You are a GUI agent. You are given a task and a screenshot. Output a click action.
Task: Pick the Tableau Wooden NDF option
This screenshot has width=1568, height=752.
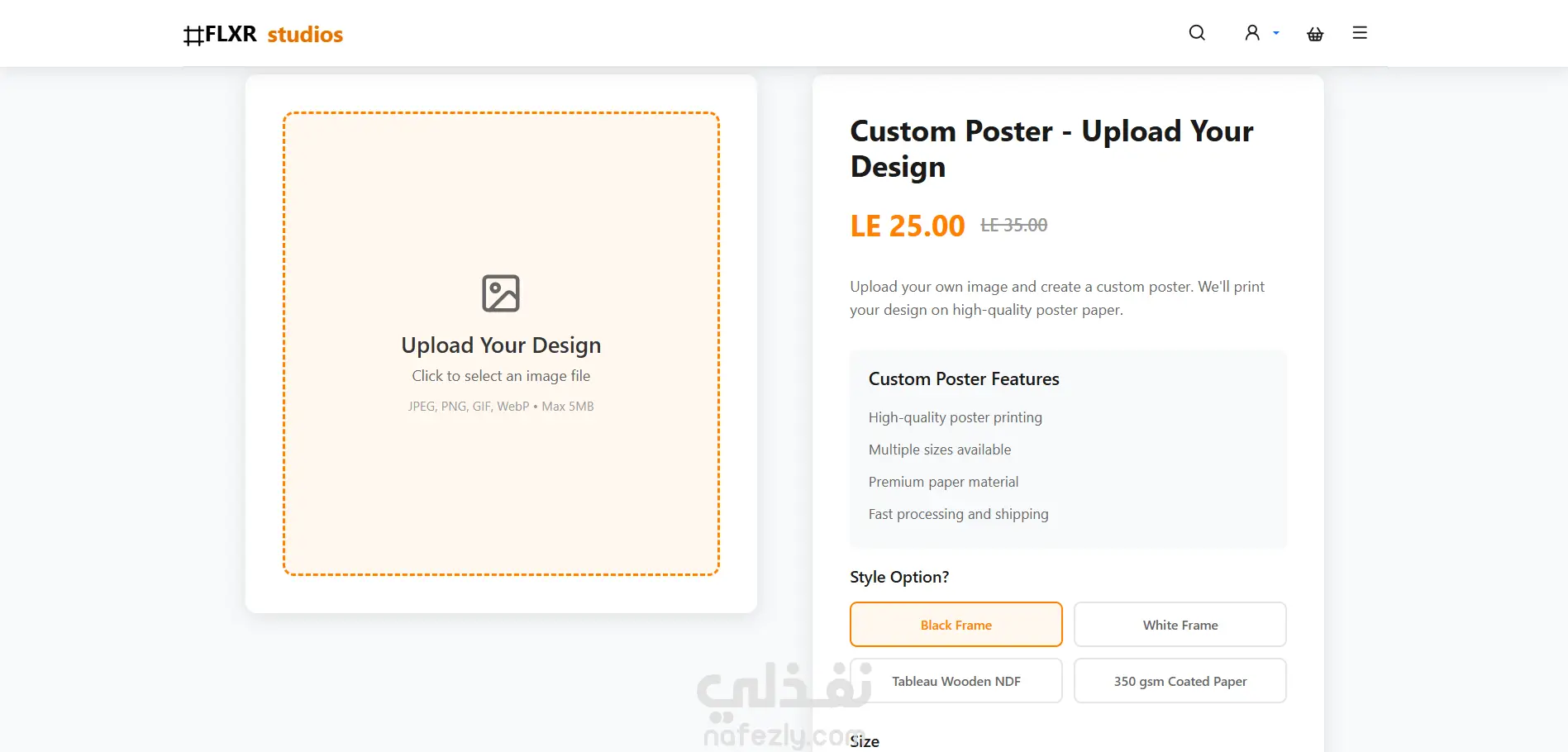click(x=956, y=681)
